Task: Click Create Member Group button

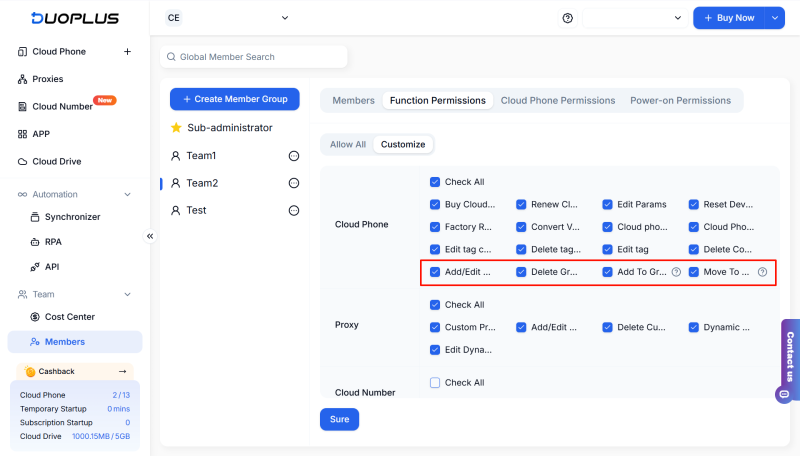Action: tap(235, 99)
